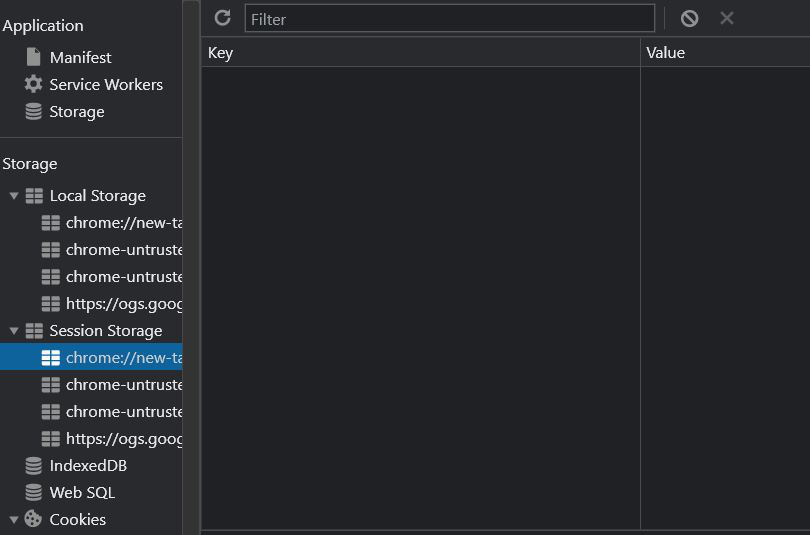The image size is (810, 535).
Task: Collapse the Local Storage tree arrow
Action: coord(14,196)
